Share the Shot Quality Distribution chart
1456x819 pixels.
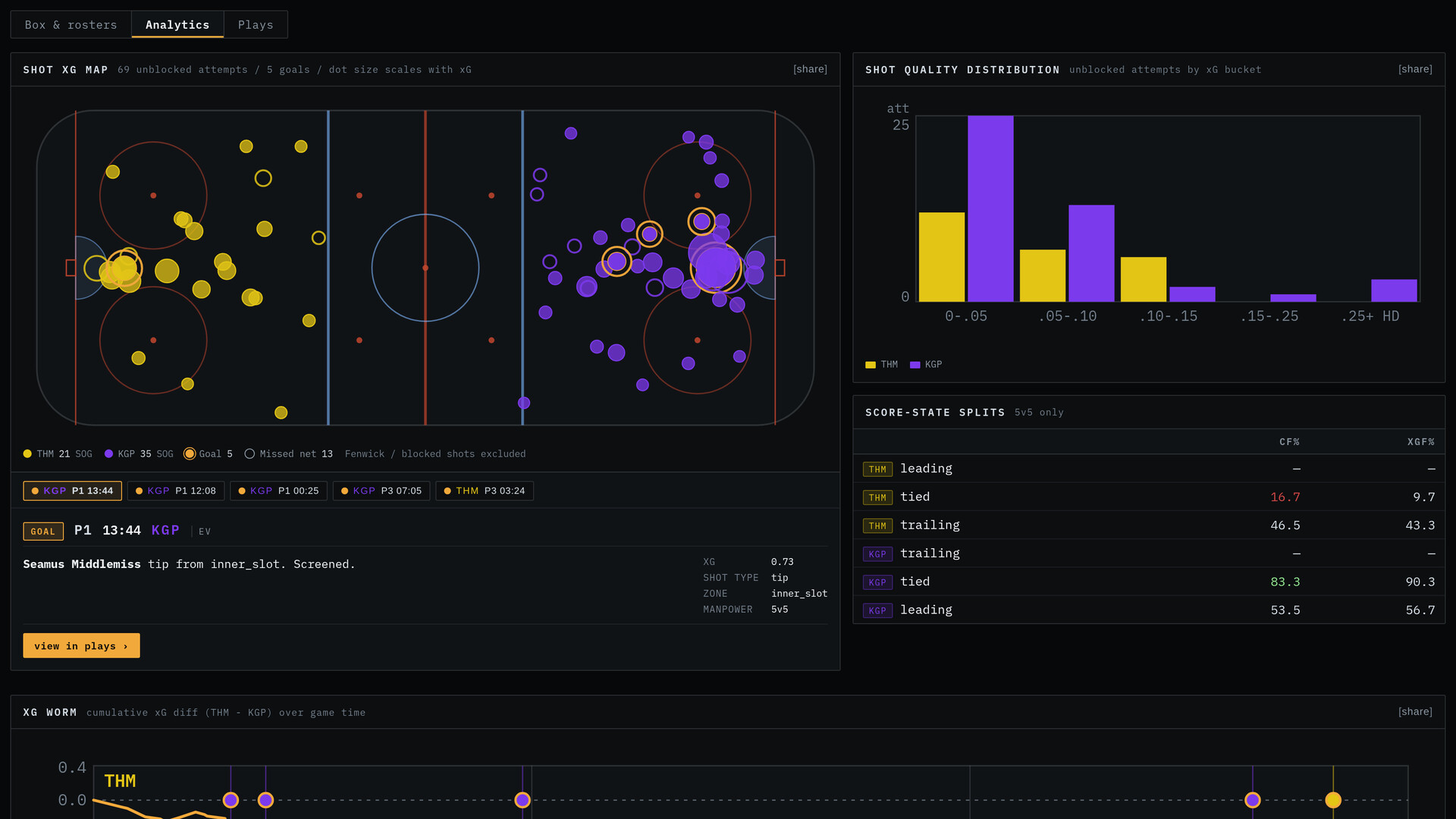click(x=1415, y=69)
